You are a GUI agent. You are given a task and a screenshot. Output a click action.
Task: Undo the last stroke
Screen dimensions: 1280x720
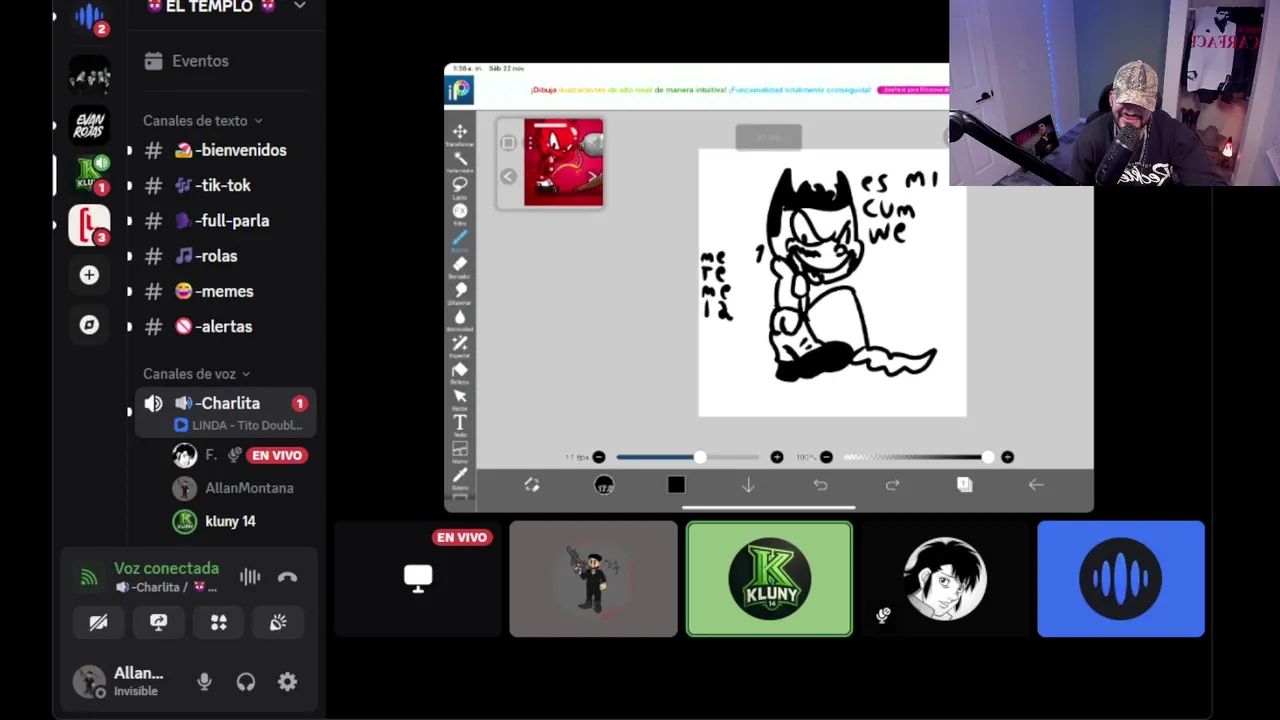click(820, 485)
